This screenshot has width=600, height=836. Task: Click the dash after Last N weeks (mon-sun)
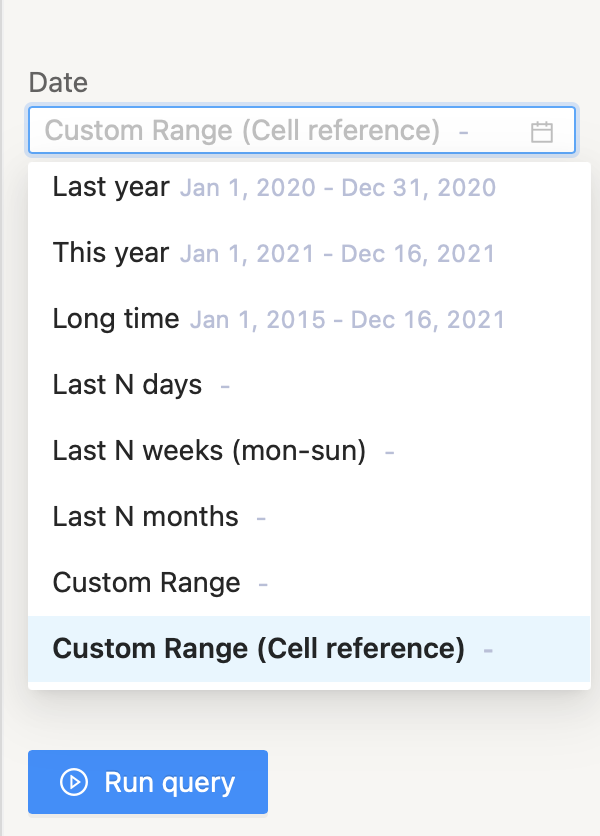coord(389,453)
